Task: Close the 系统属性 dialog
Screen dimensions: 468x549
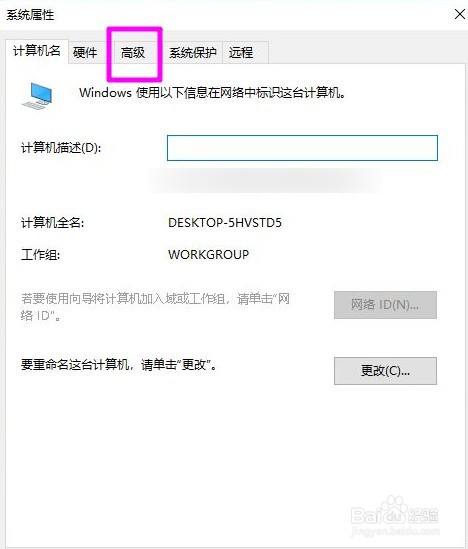Action: point(460,14)
